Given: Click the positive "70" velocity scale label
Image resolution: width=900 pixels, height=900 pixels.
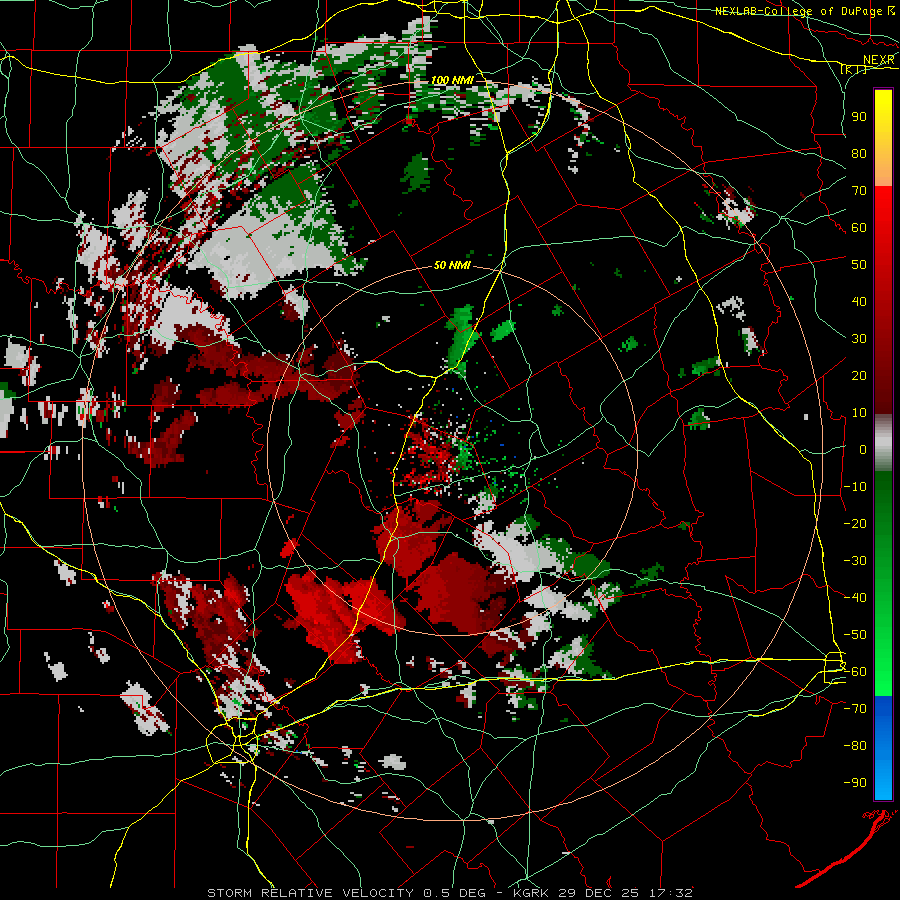Looking at the screenshot, I should point(859,191).
